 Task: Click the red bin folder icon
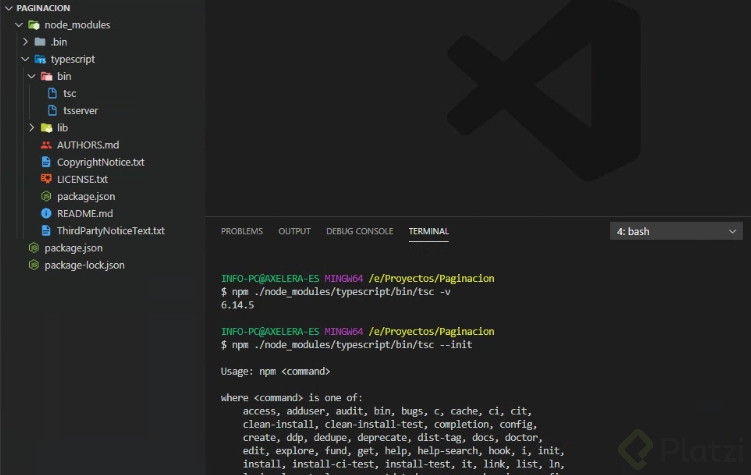pos(46,77)
